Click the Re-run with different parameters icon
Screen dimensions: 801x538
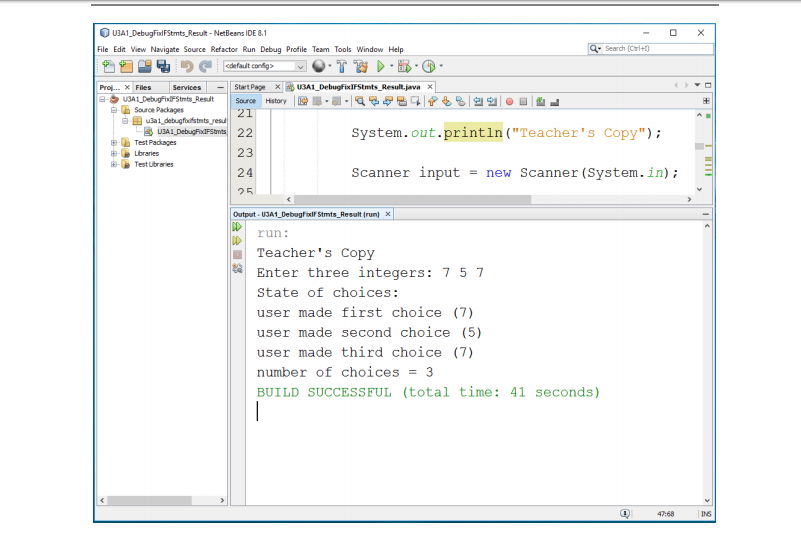coord(237,240)
